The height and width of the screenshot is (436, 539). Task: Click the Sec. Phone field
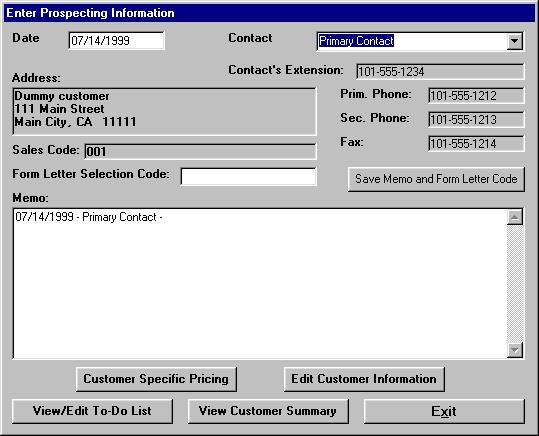(x=476, y=120)
